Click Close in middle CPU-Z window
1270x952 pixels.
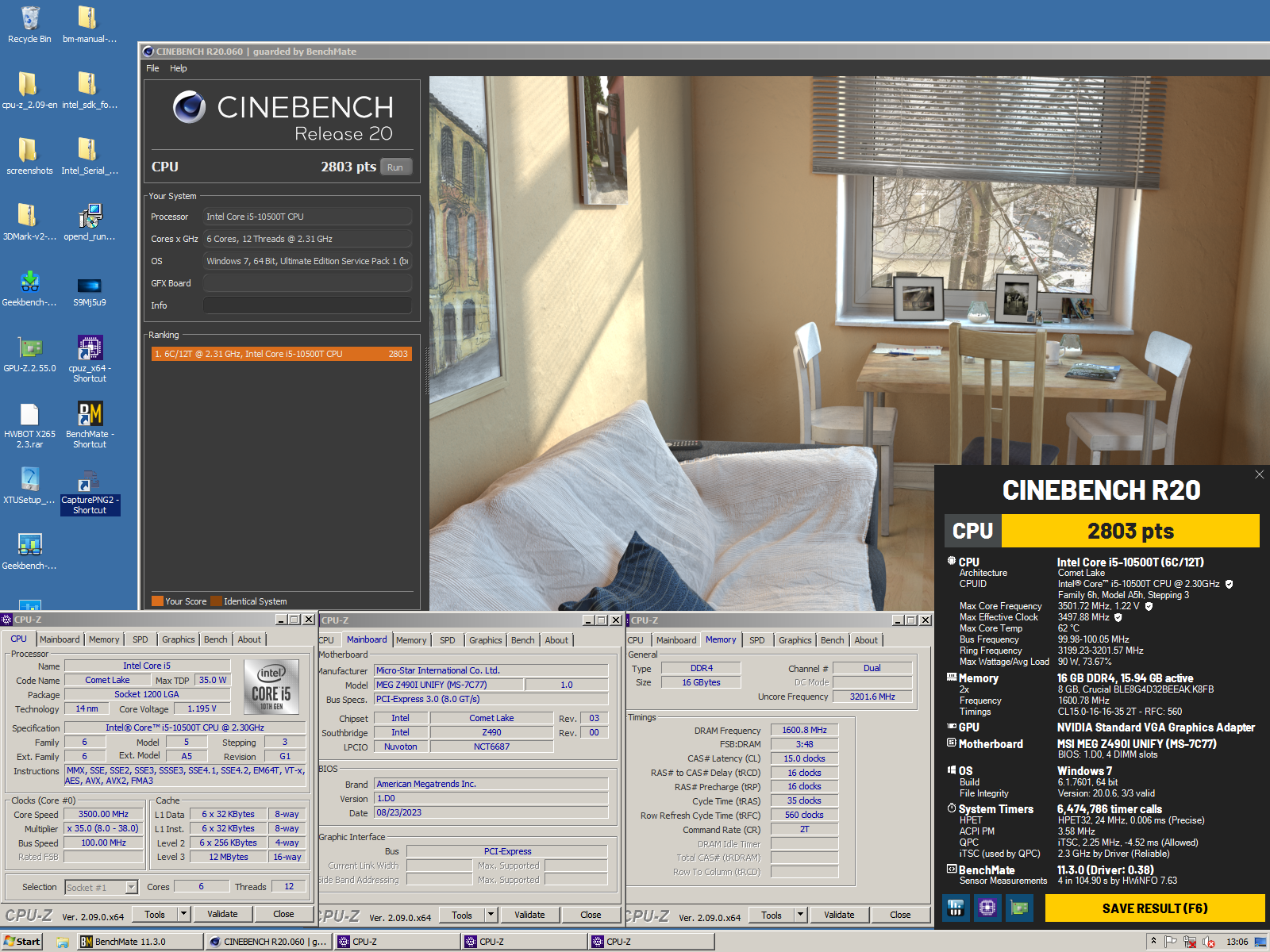591,915
